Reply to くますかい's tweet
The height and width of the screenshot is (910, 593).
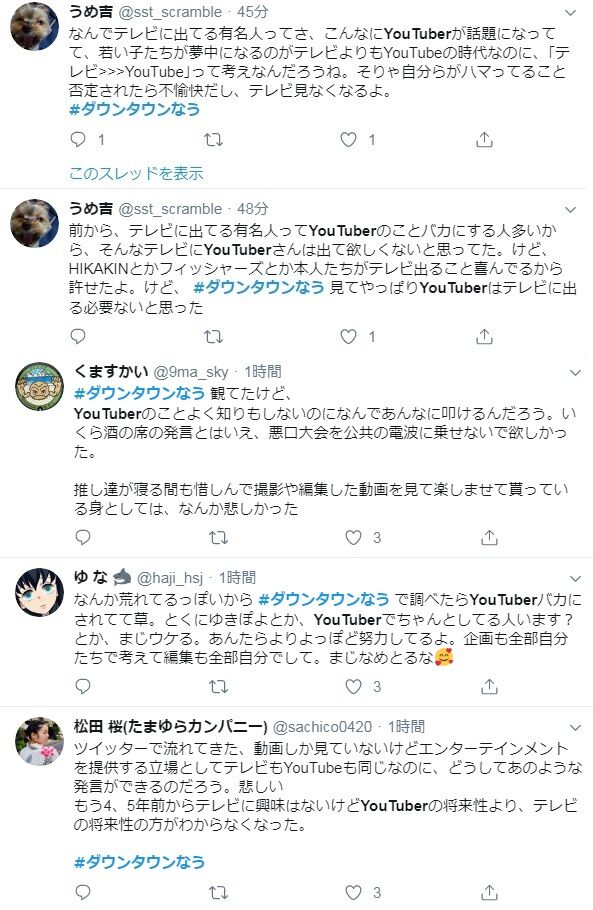point(83,538)
